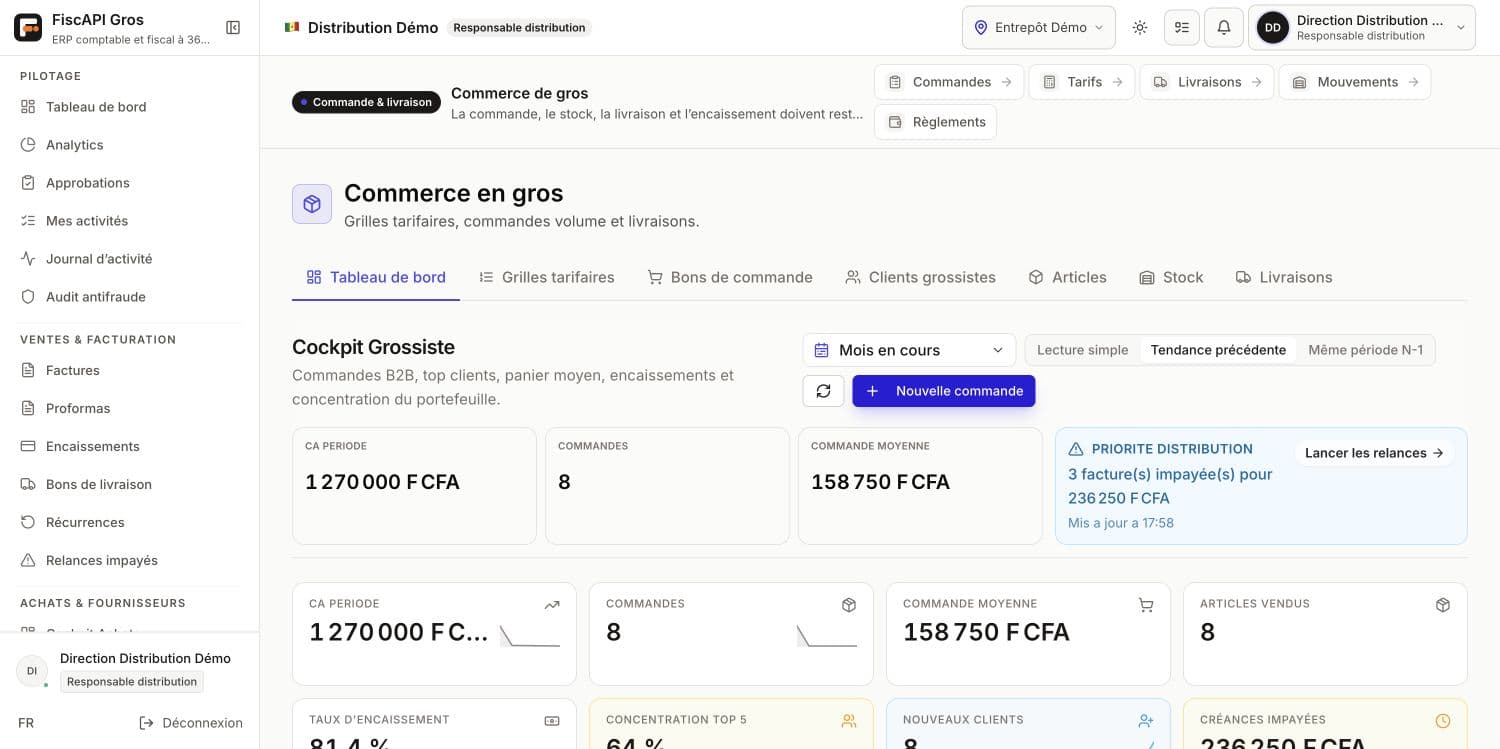The height and width of the screenshot is (749, 1500).
Task: Switch language via FR selector
Action: click(26, 723)
